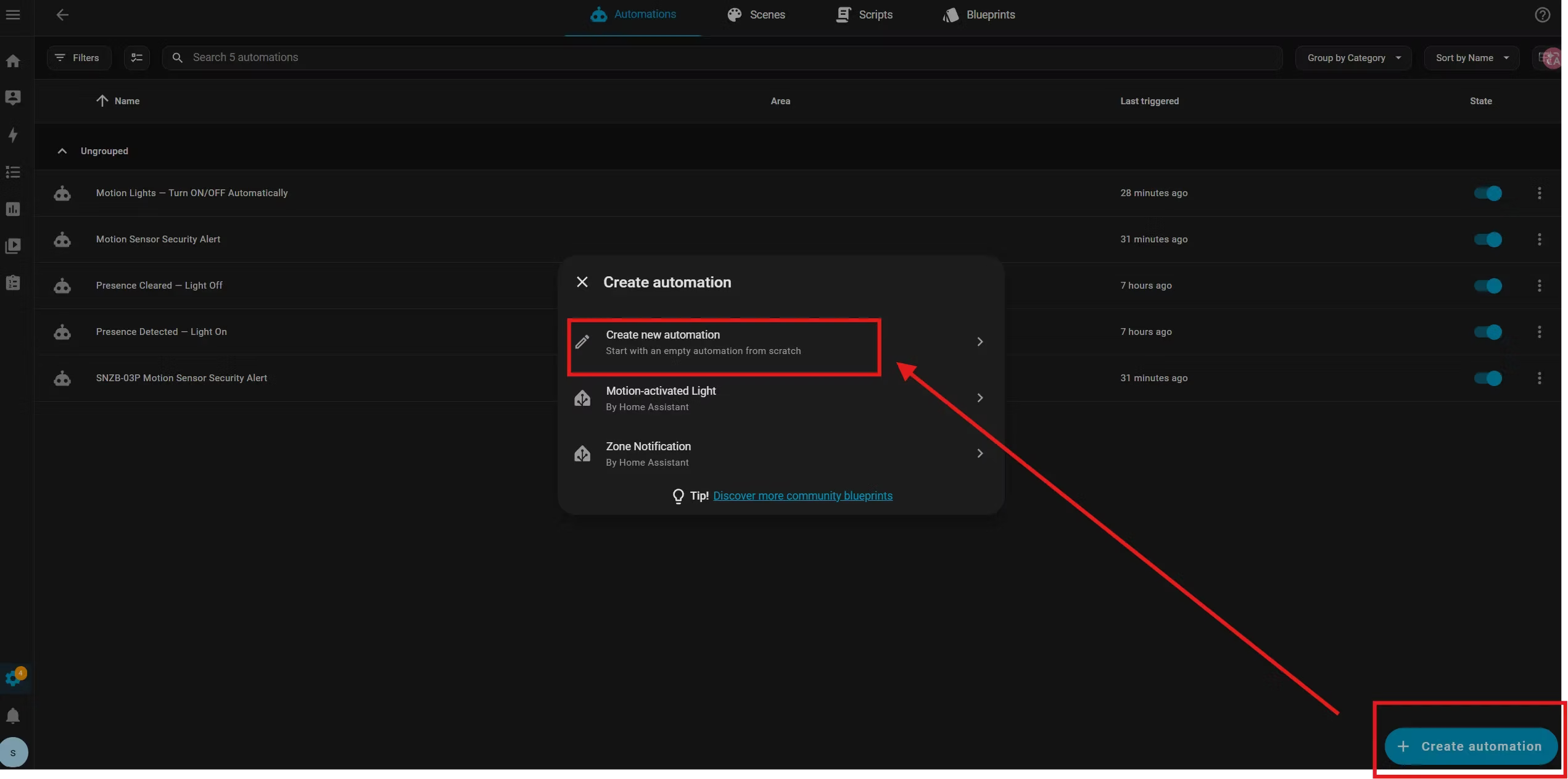Viewport: 1568px width, 779px height.
Task: Open the History chart icon in sidebar
Action: [13, 209]
